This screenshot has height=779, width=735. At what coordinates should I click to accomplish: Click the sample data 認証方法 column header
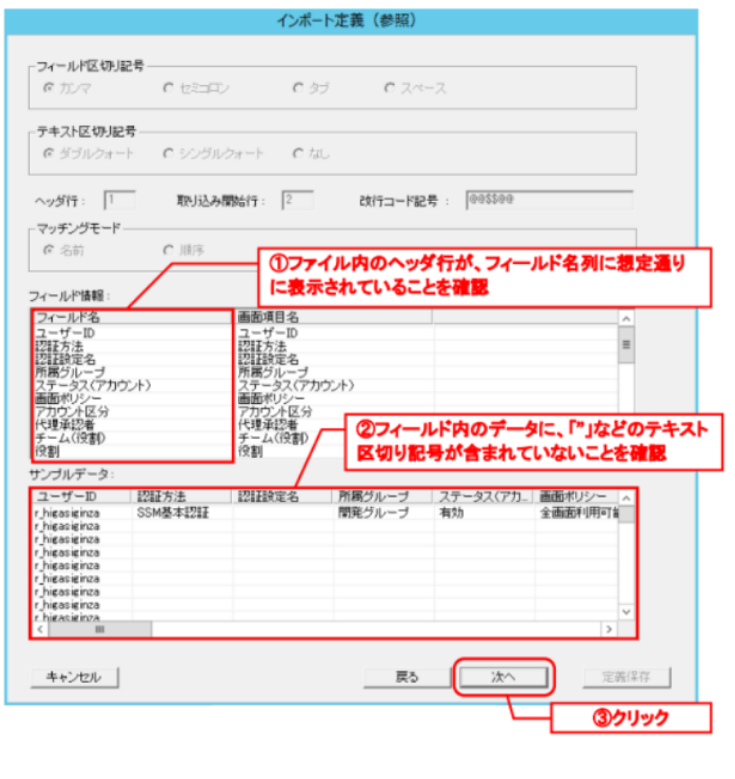pyautogui.click(x=182, y=496)
